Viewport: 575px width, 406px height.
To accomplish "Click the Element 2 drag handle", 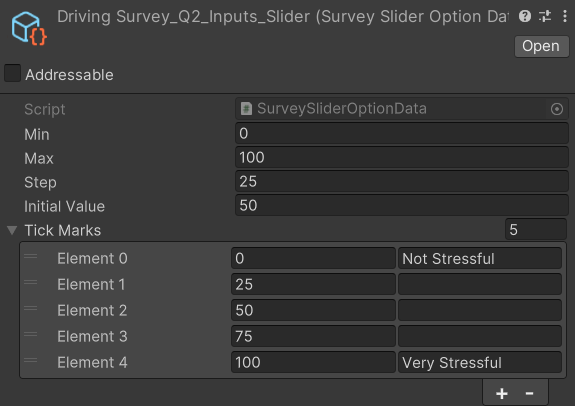I will click(x=30, y=309).
